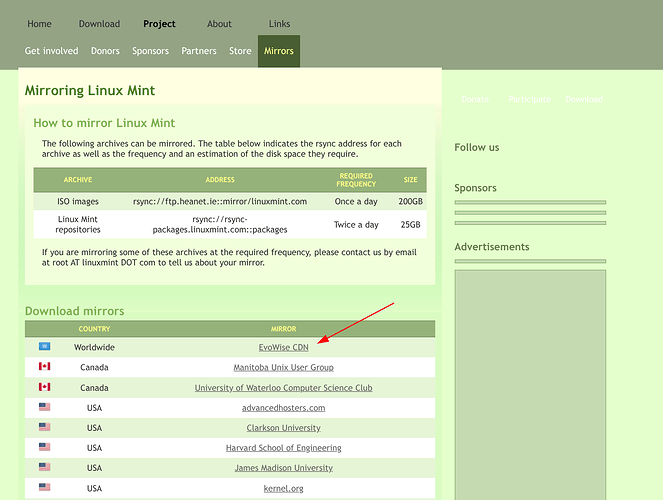Click the Mirroring Linux Mint heading
This screenshot has height=500, width=663.
pos(90,91)
